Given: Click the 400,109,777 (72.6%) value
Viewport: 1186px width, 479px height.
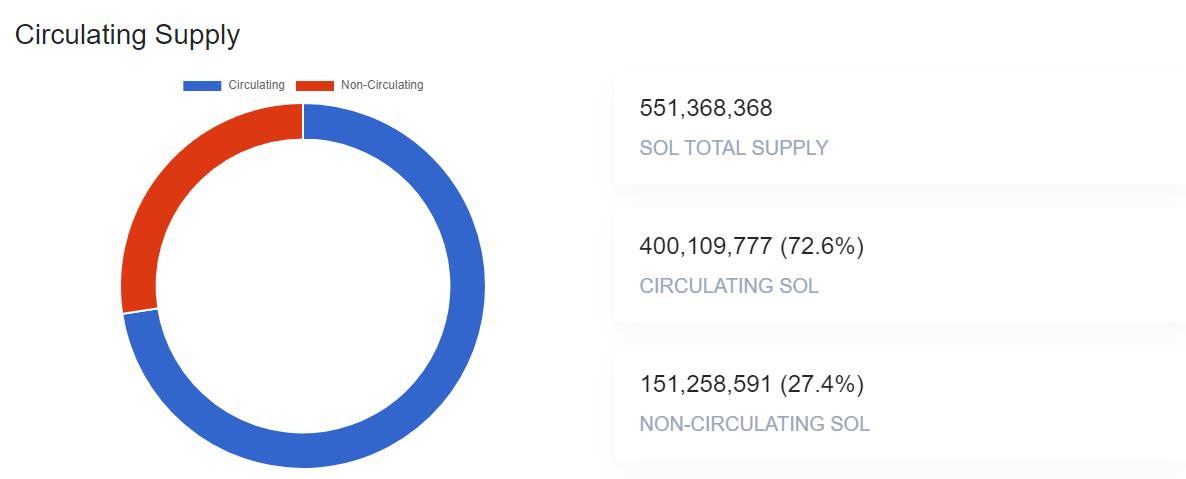Looking at the screenshot, I should (752, 246).
